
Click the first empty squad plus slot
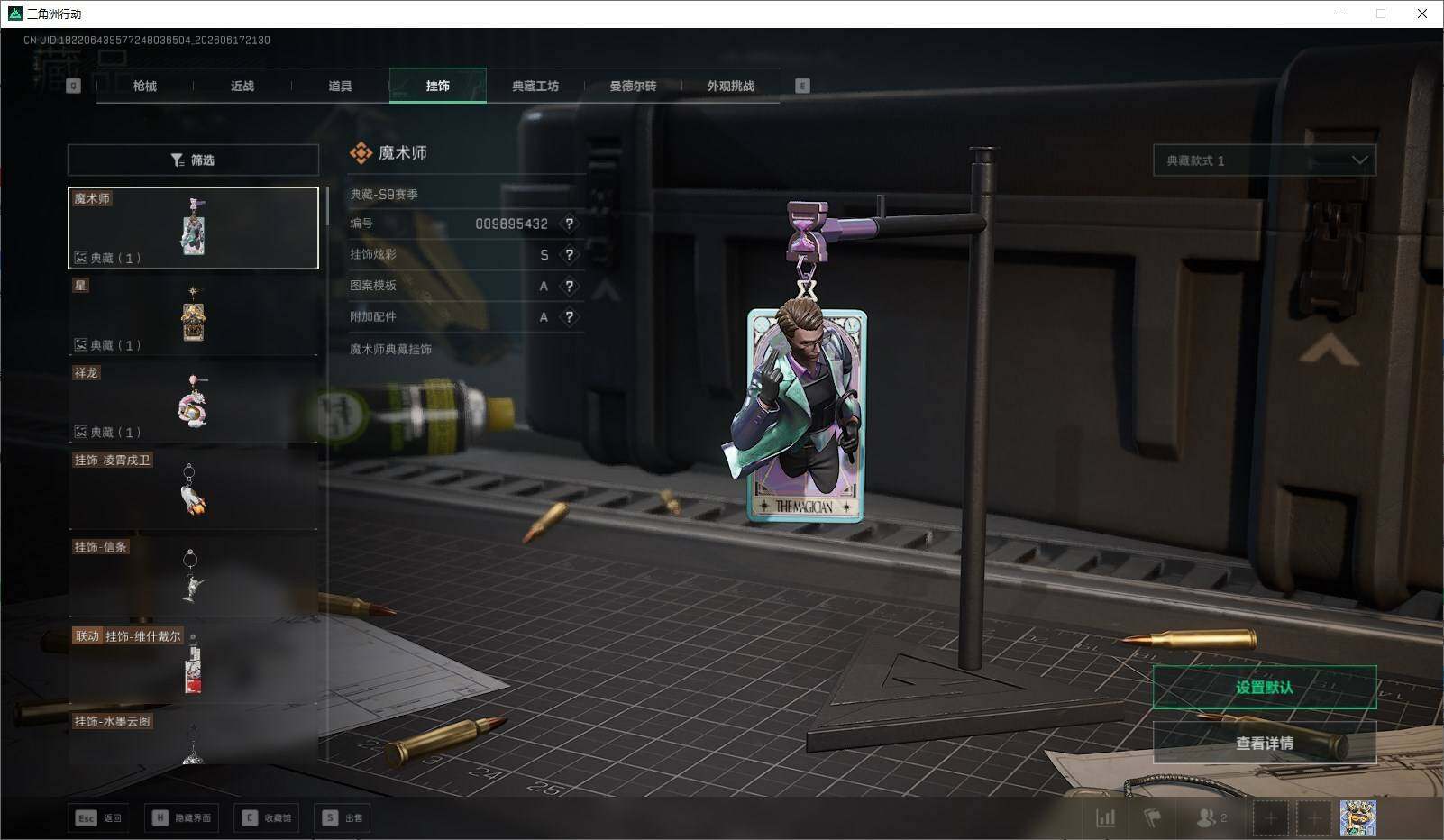pos(1270,817)
